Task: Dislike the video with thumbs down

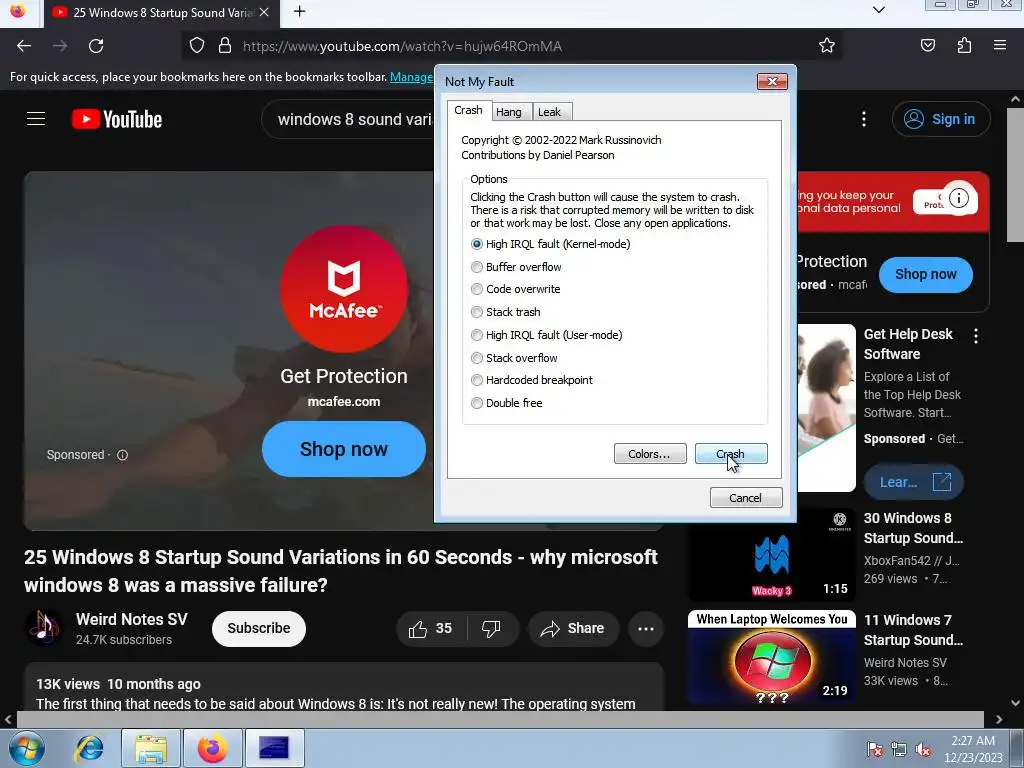Action: [x=491, y=629]
